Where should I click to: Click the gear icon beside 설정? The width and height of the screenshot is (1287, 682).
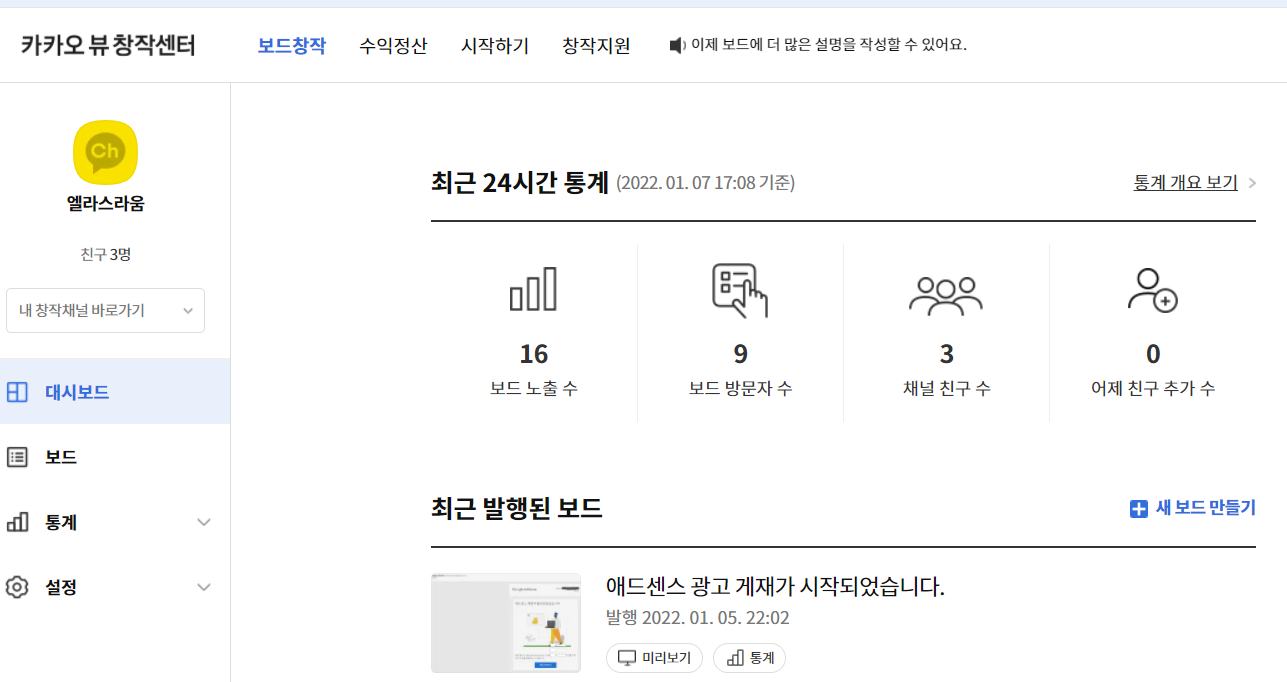17,587
